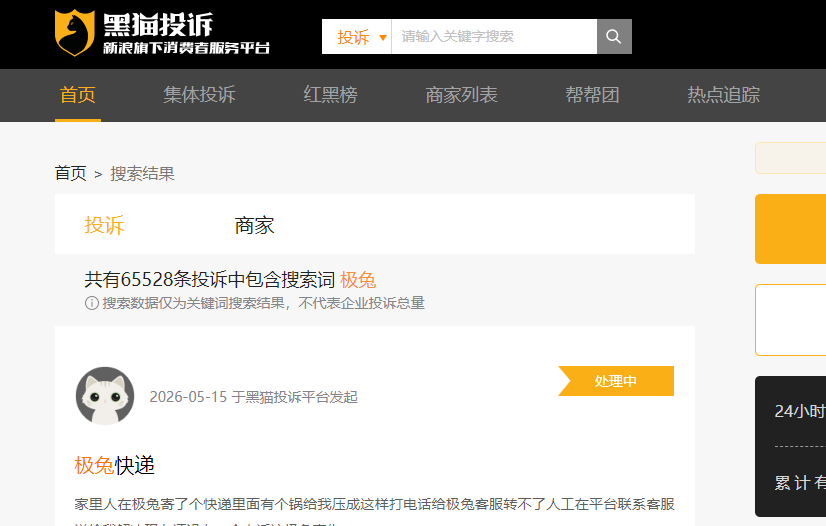Switch to the 商家 results tab
Viewport: 826px width, 526px height.
point(254,225)
